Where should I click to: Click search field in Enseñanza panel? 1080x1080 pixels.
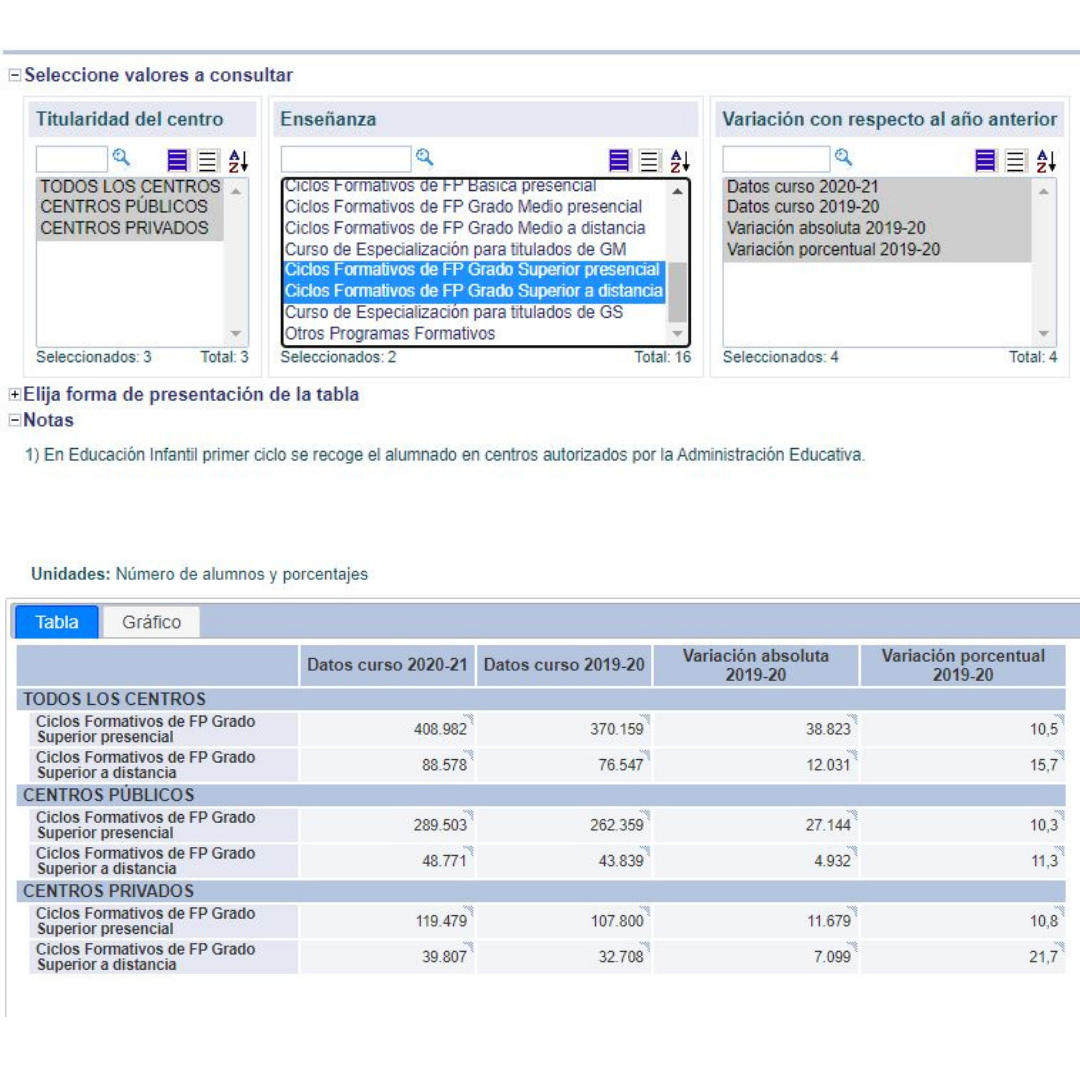[346, 159]
